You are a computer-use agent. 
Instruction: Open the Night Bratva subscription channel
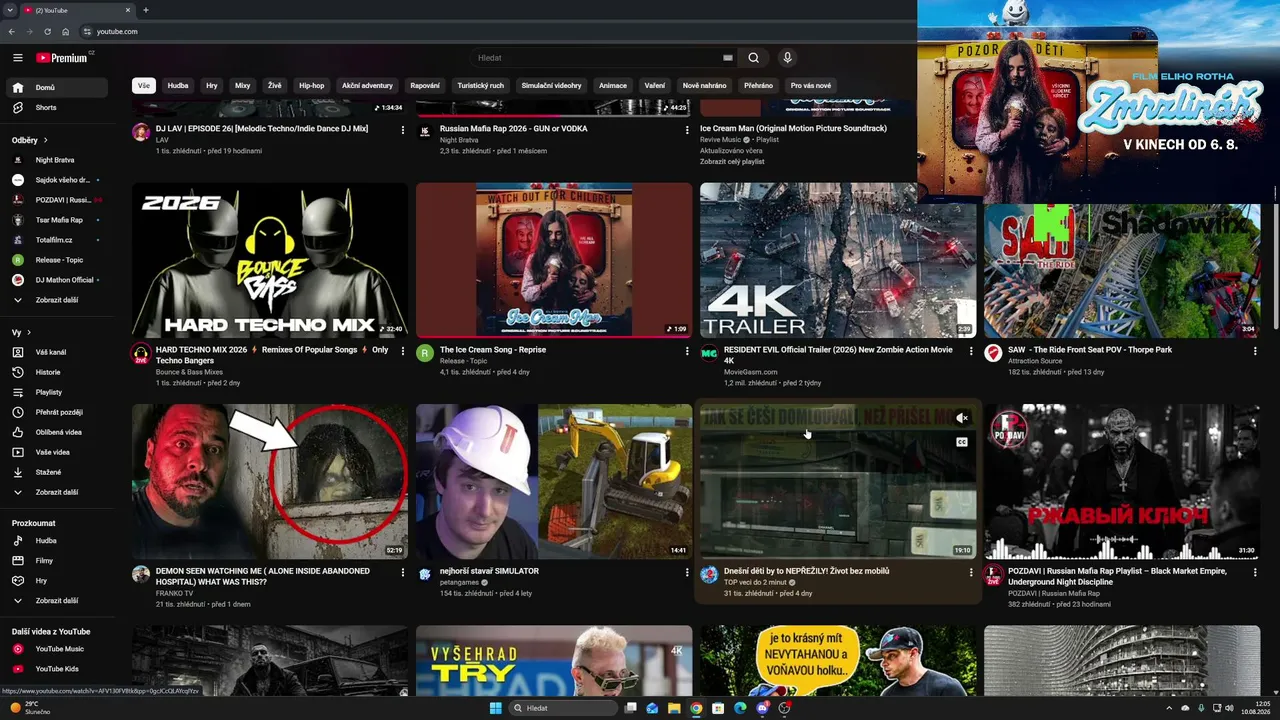pos(57,160)
